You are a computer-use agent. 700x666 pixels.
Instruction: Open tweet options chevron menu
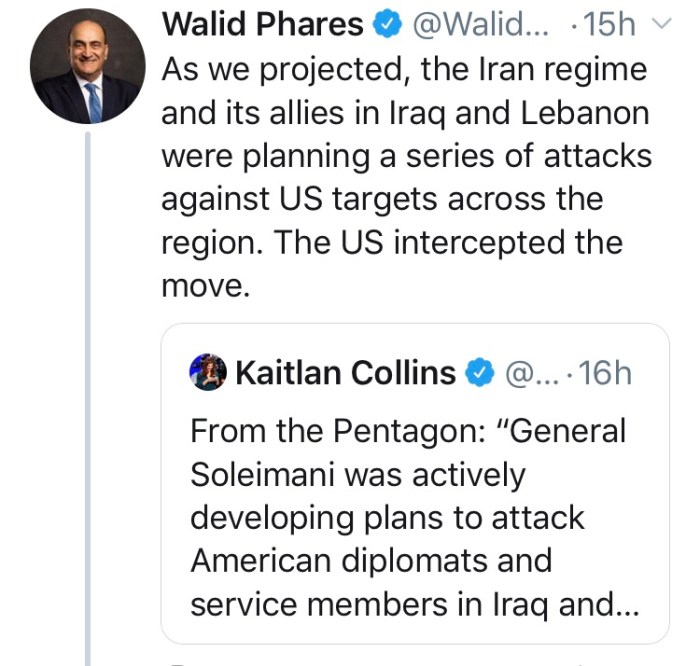coord(660,24)
